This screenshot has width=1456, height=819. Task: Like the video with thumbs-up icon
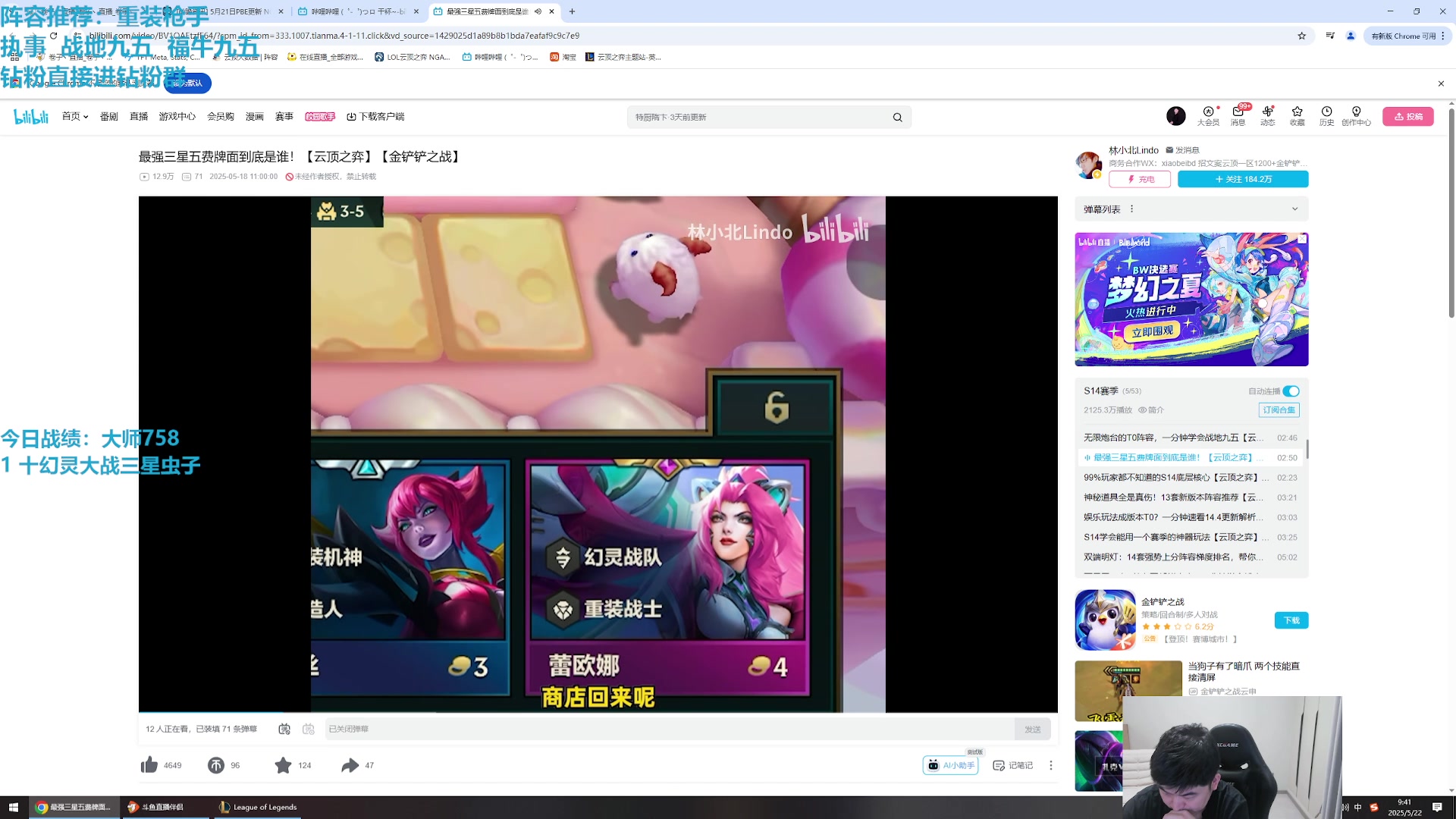(149, 765)
